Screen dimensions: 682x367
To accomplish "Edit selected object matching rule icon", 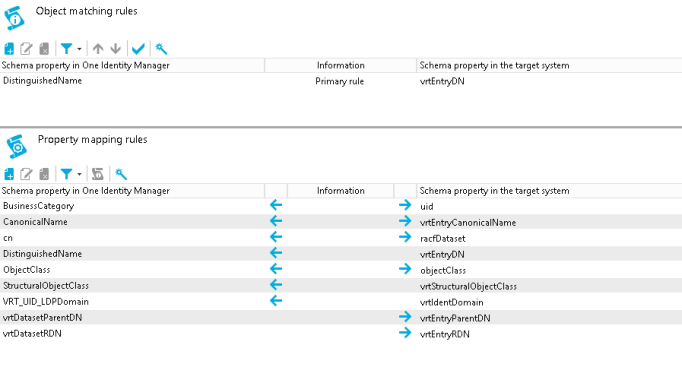I will click(26, 49).
